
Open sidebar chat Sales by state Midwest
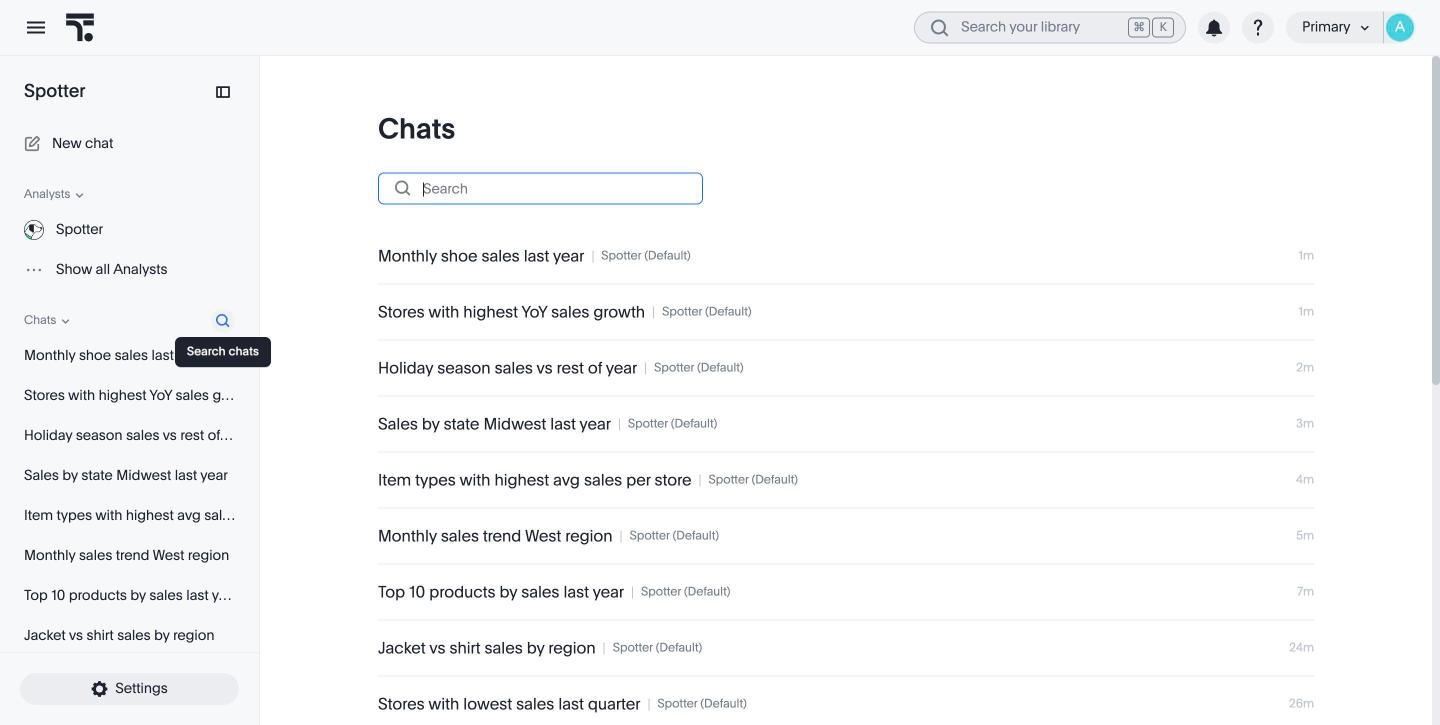(126, 476)
